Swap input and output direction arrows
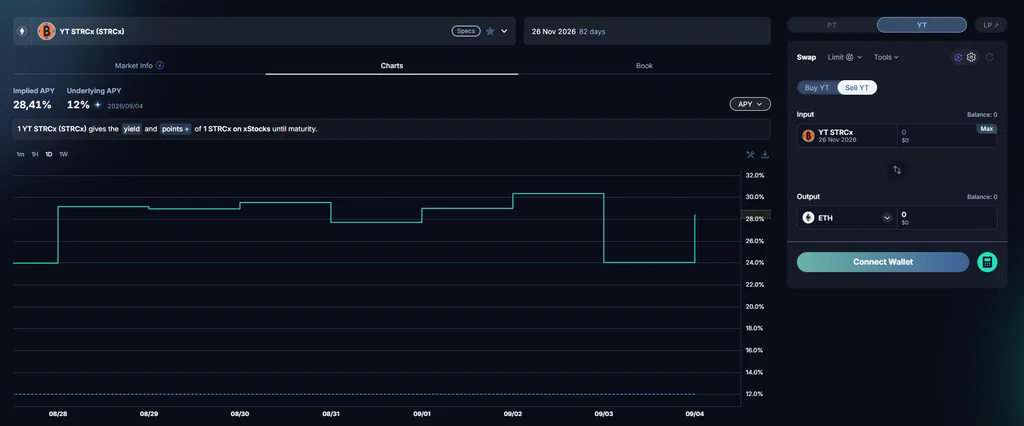This screenshot has width=1024, height=426. pyautogui.click(x=897, y=170)
